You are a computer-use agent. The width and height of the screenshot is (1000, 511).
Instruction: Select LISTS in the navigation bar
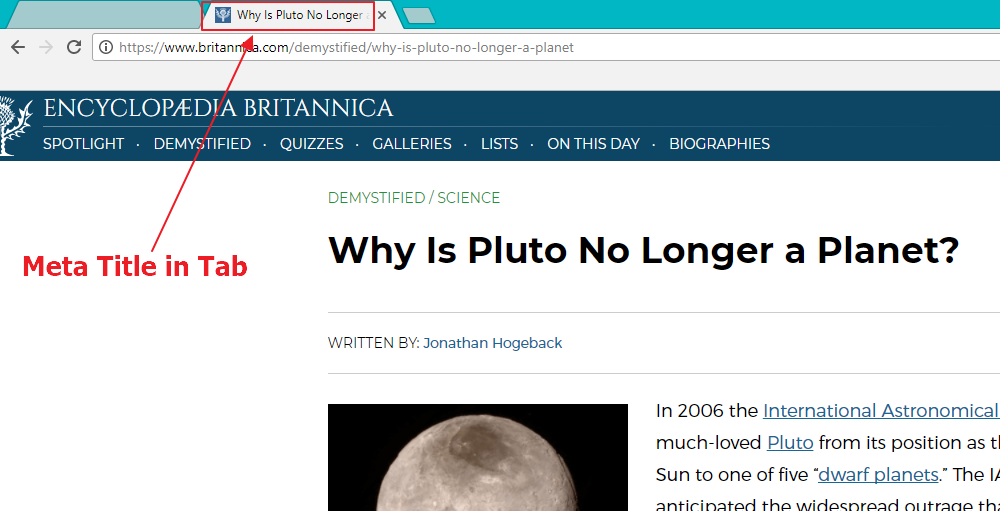pyautogui.click(x=499, y=144)
